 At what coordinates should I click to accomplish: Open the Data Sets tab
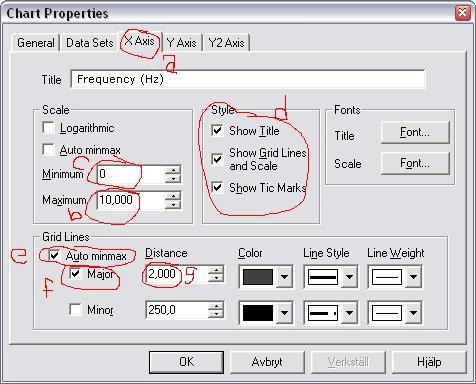[90, 43]
